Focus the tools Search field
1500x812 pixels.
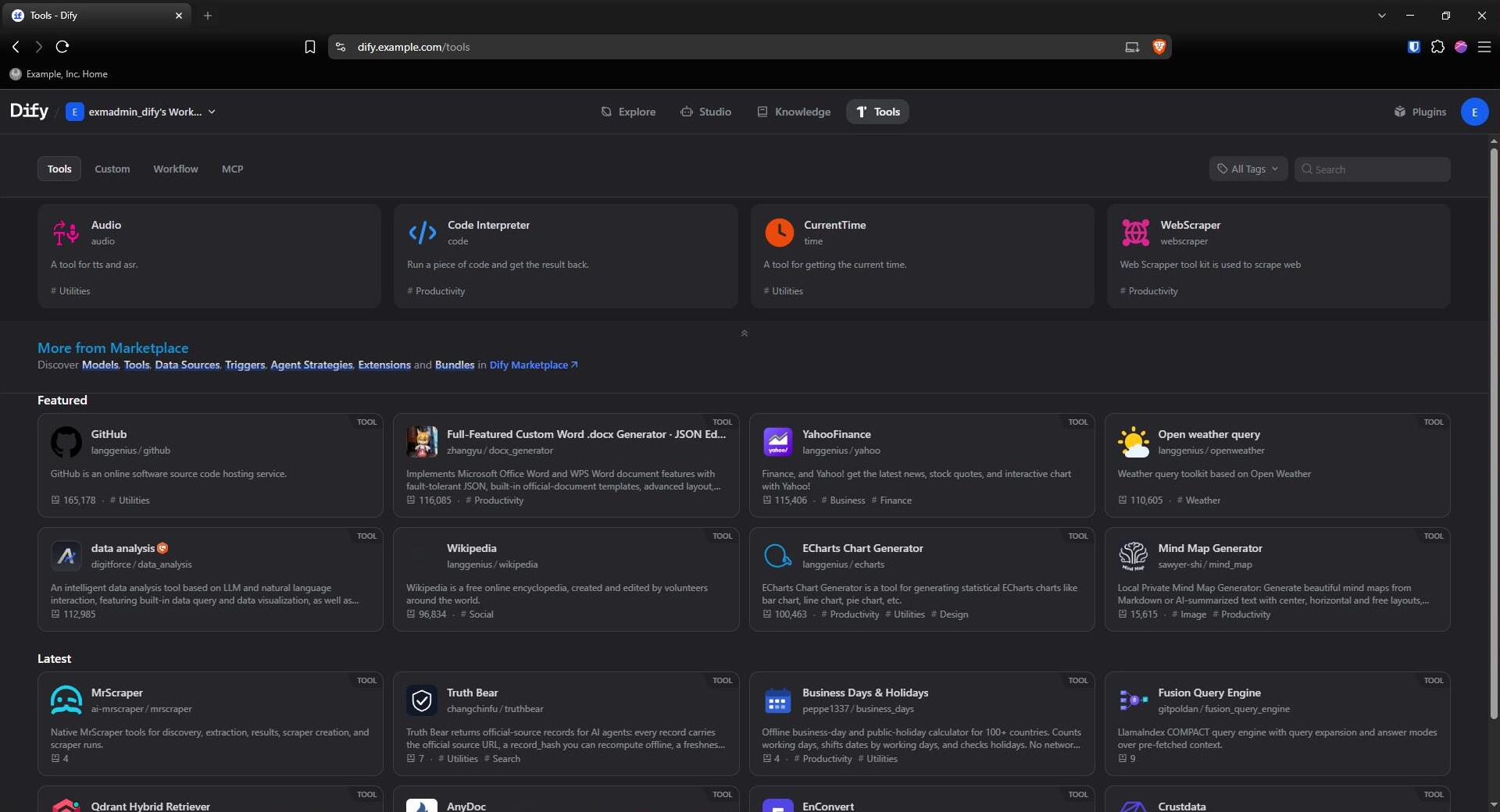coord(1372,169)
